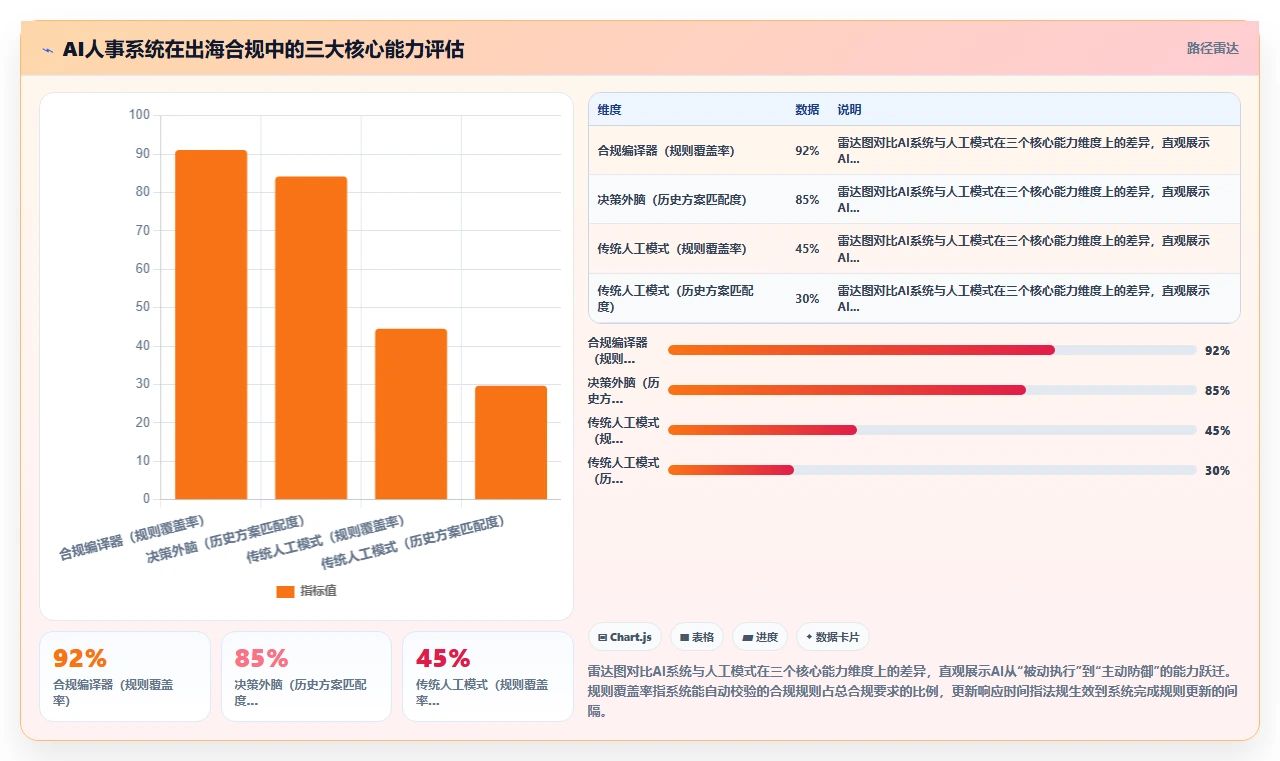The height and width of the screenshot is (761, 1280).
Task: Click the page title AI人事系统在出海合规中的三大核心能力评估
Action: [x=263, y=49]
